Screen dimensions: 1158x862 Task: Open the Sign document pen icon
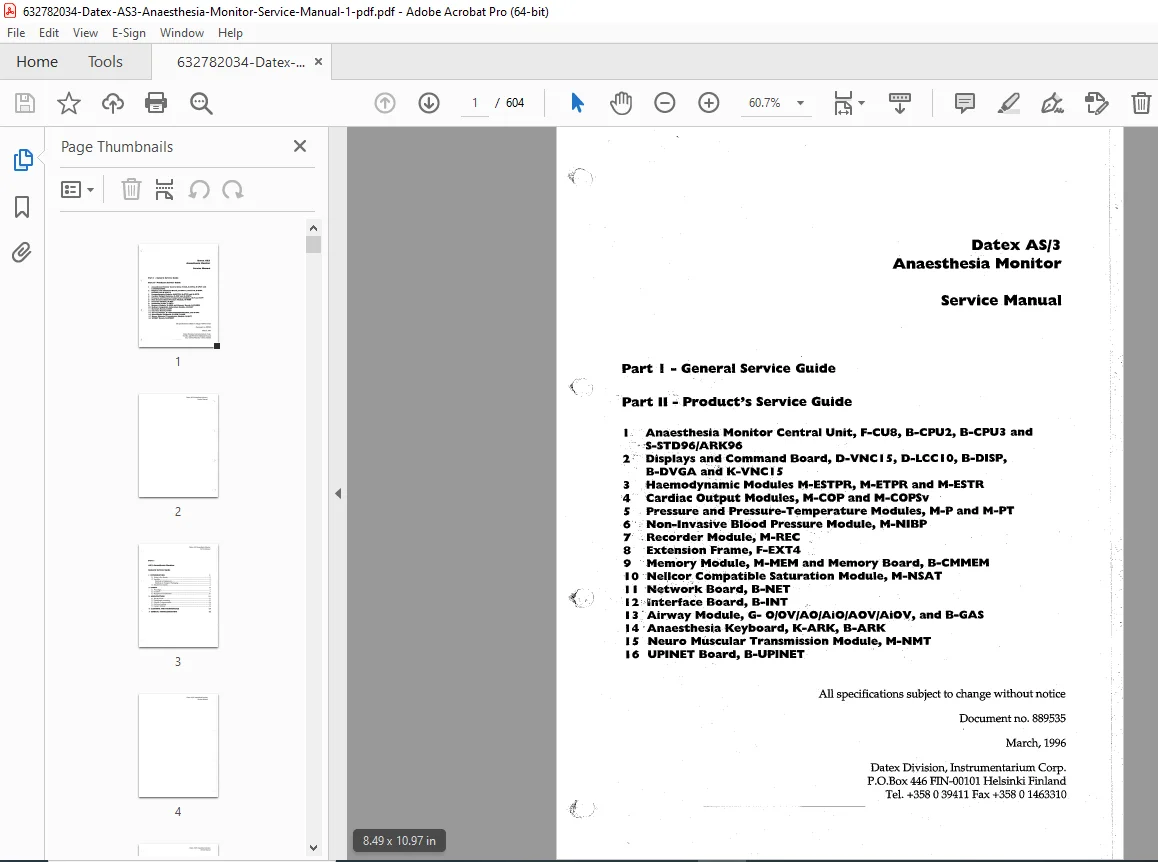pos(1052,103)
